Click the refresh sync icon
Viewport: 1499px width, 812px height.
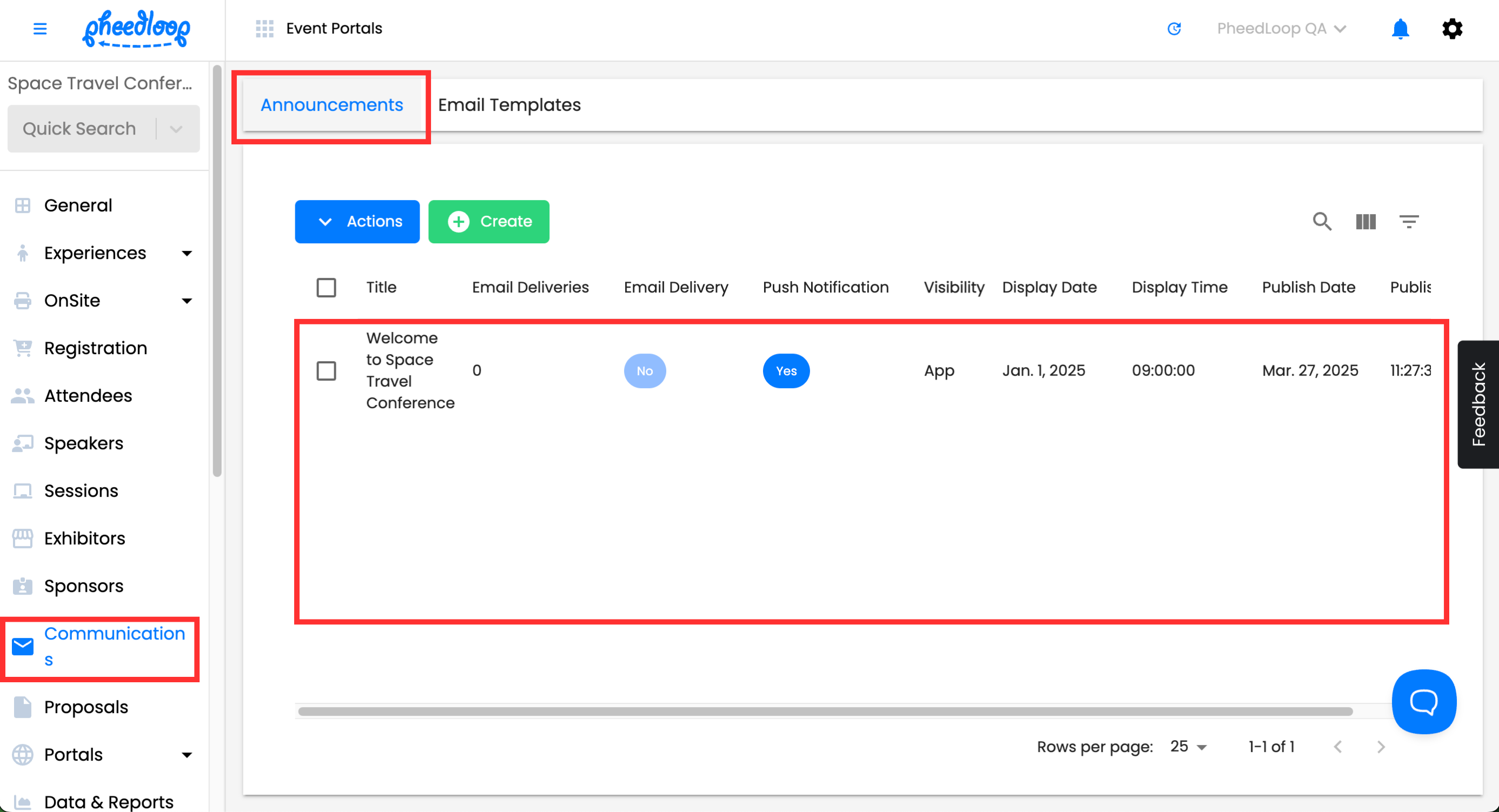[1173, 29]
